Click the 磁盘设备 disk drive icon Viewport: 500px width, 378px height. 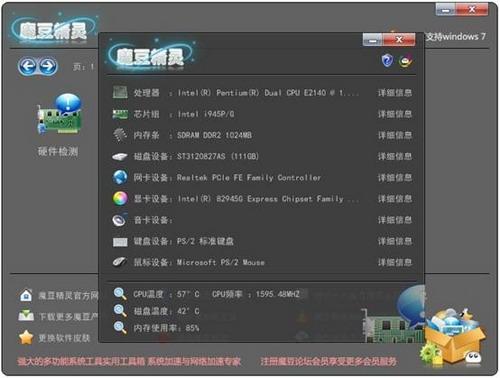pos(120,156)
